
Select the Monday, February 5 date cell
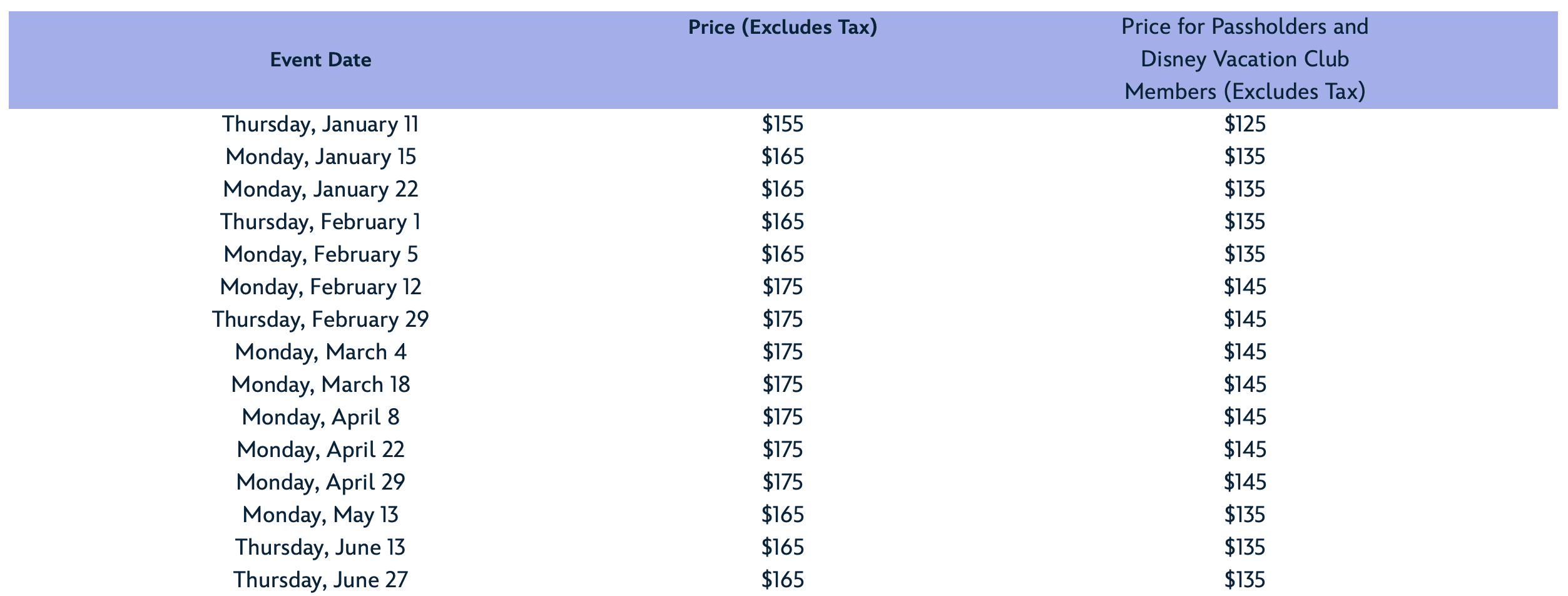pyautogui.click(x=320, y=254)
